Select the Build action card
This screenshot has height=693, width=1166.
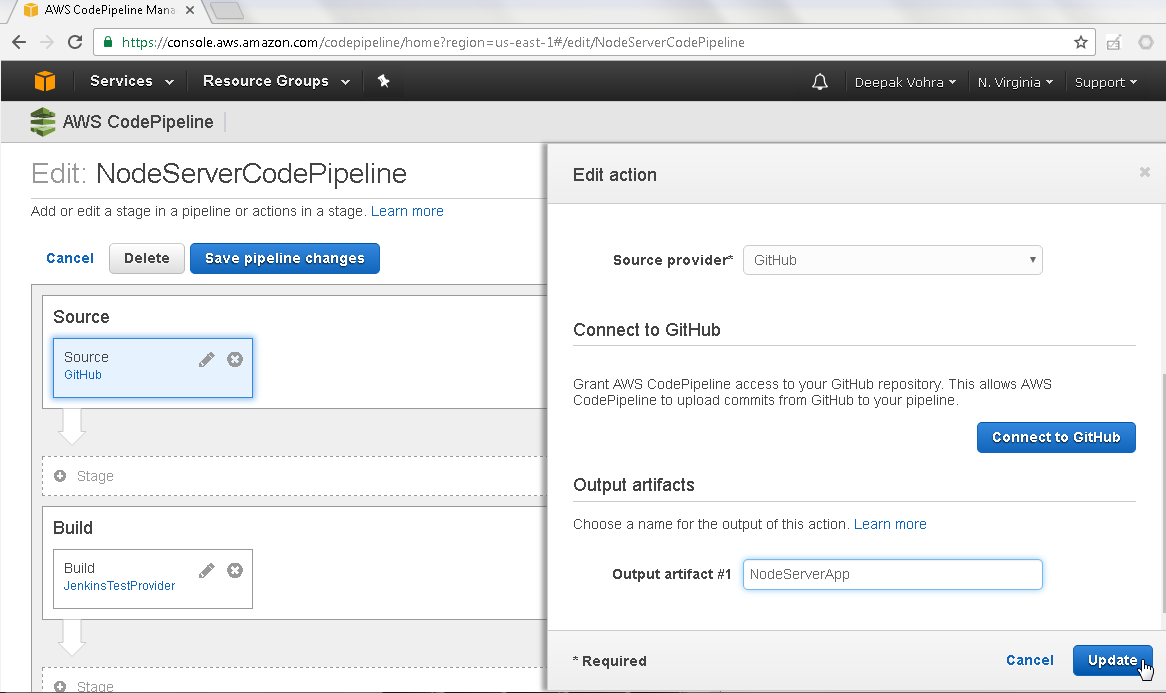tap(152, 578)
